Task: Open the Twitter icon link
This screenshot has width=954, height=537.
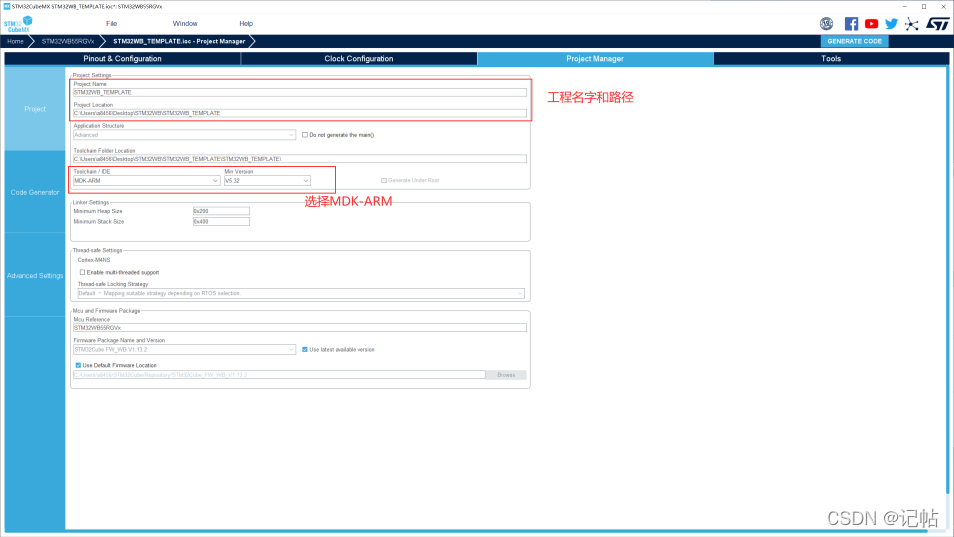Action: tap(891, 24)
